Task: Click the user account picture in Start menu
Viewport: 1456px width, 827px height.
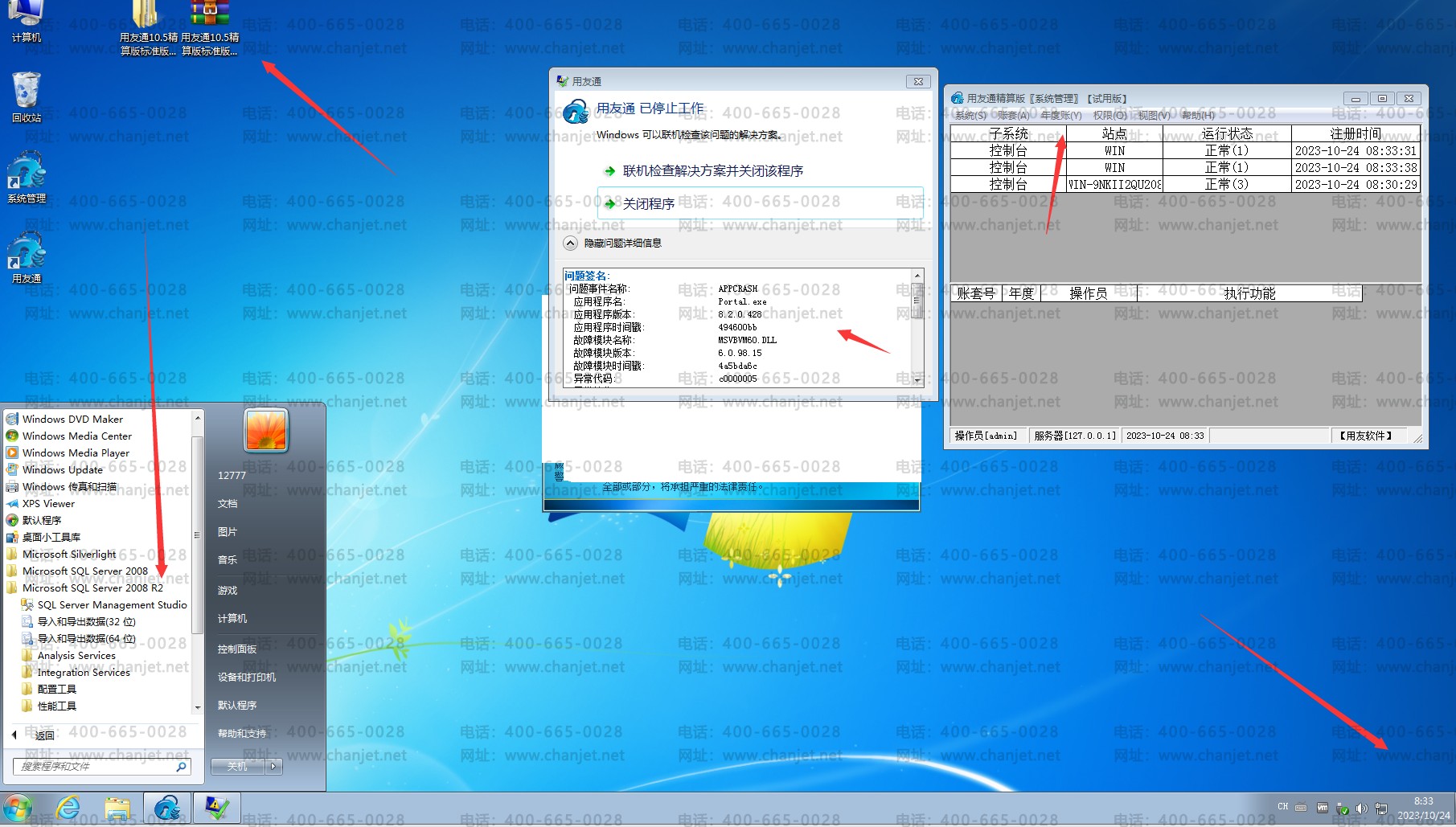Action: click(266, 430)
